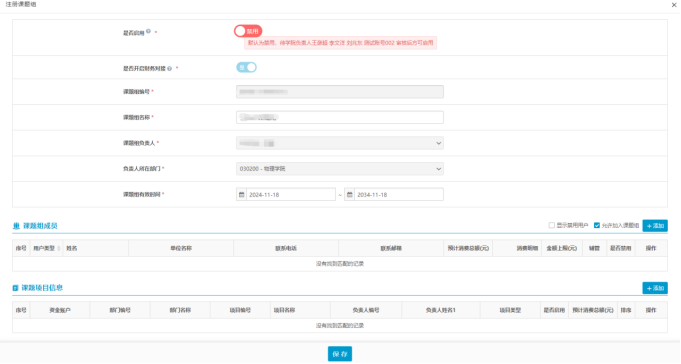Screen dimensions: 681x364
Task: Close the 注册课题组 dialog
Action: pos(674,5)
